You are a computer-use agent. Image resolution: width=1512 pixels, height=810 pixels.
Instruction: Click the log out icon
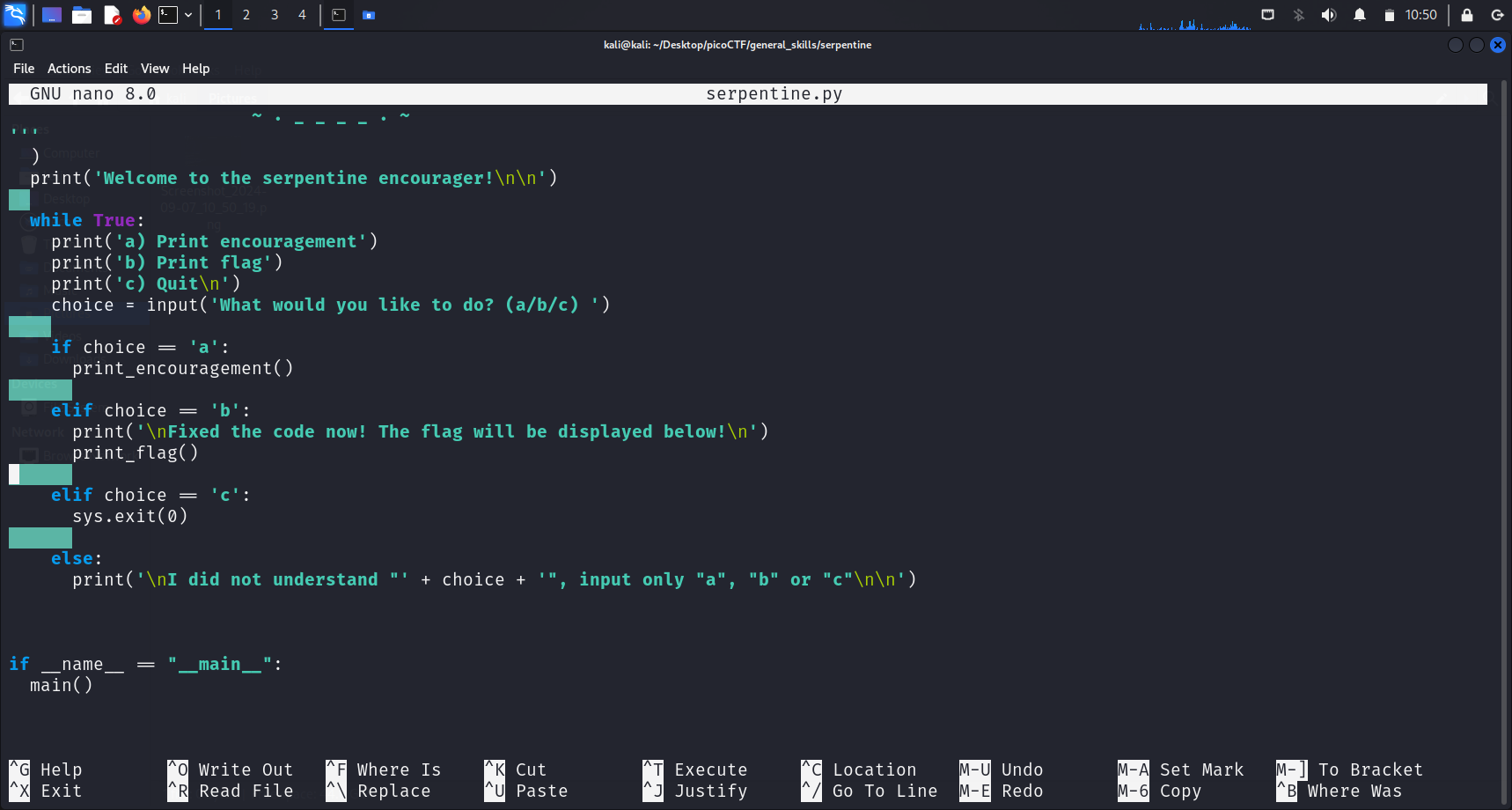pos(1497,15)
